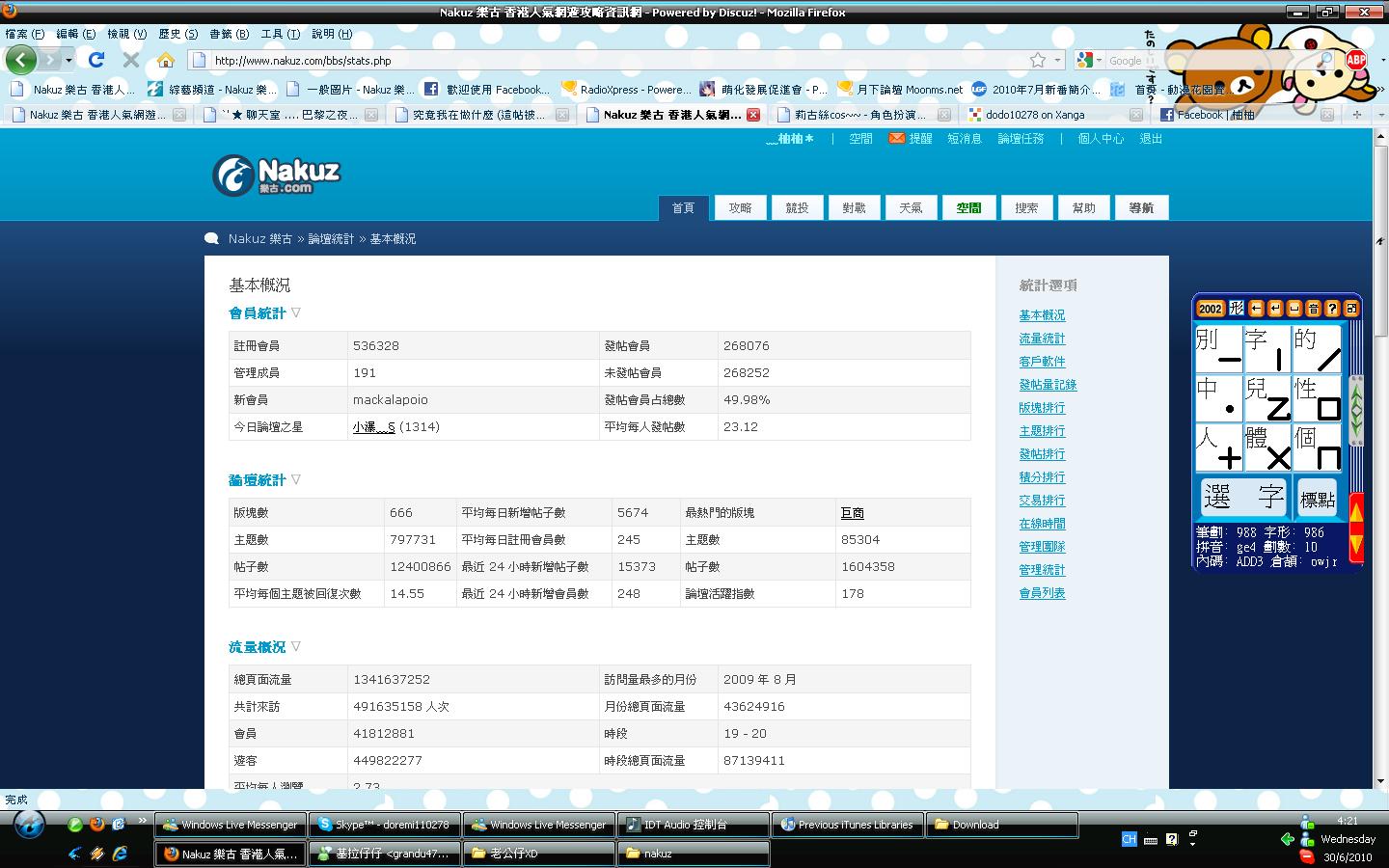Toggle the 形 shape mode in the input panel

(x=1237, y=309)
